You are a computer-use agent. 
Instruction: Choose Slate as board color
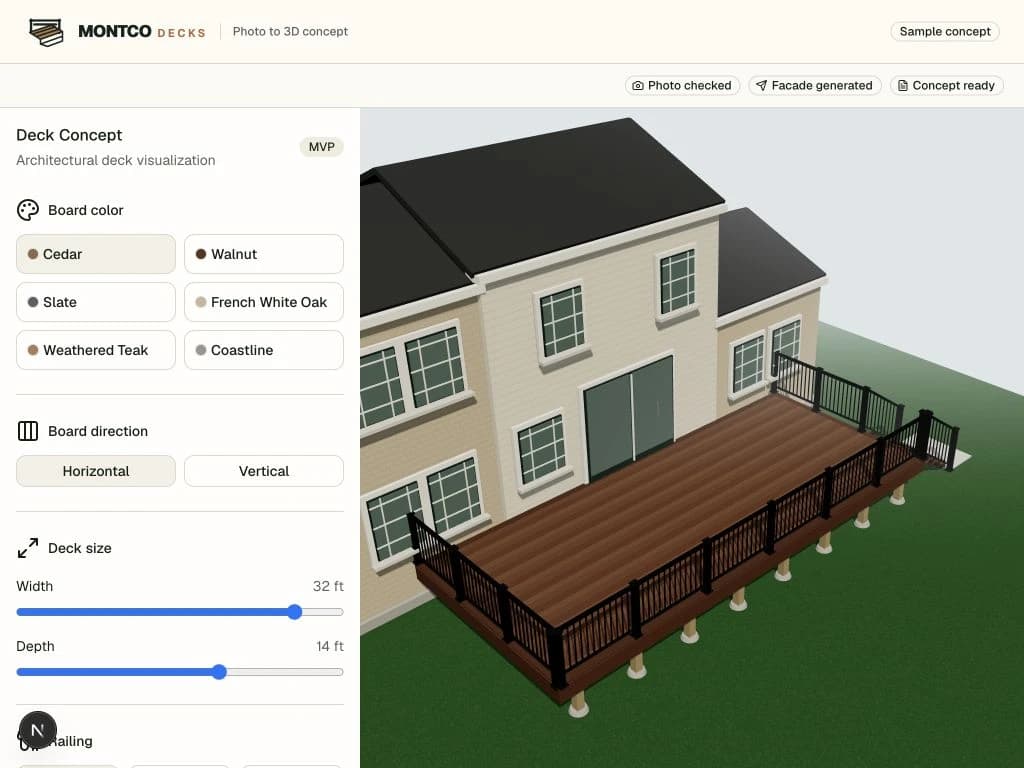[x=96, y=302]
